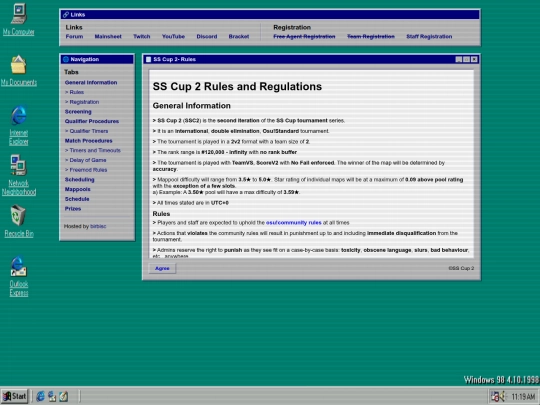The width and height of the screenshot is (540, 405).
Task: Launch the Internet Explorer desktop icon
Action: pos(19,125)
